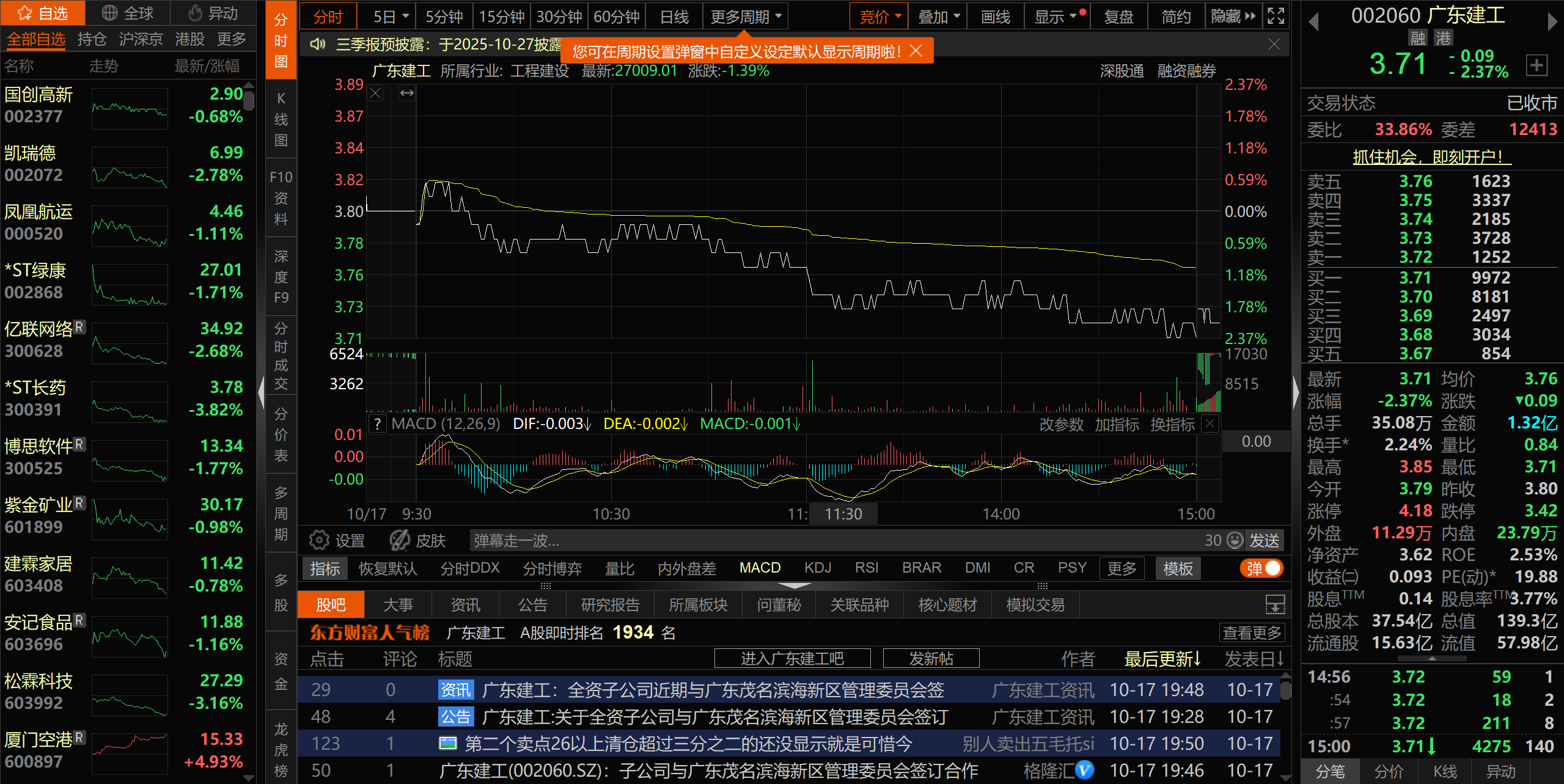Click the skin (皮肤) palette icon
The height and width of the screenshot is (784, 1564).
[x=400, y=540]
